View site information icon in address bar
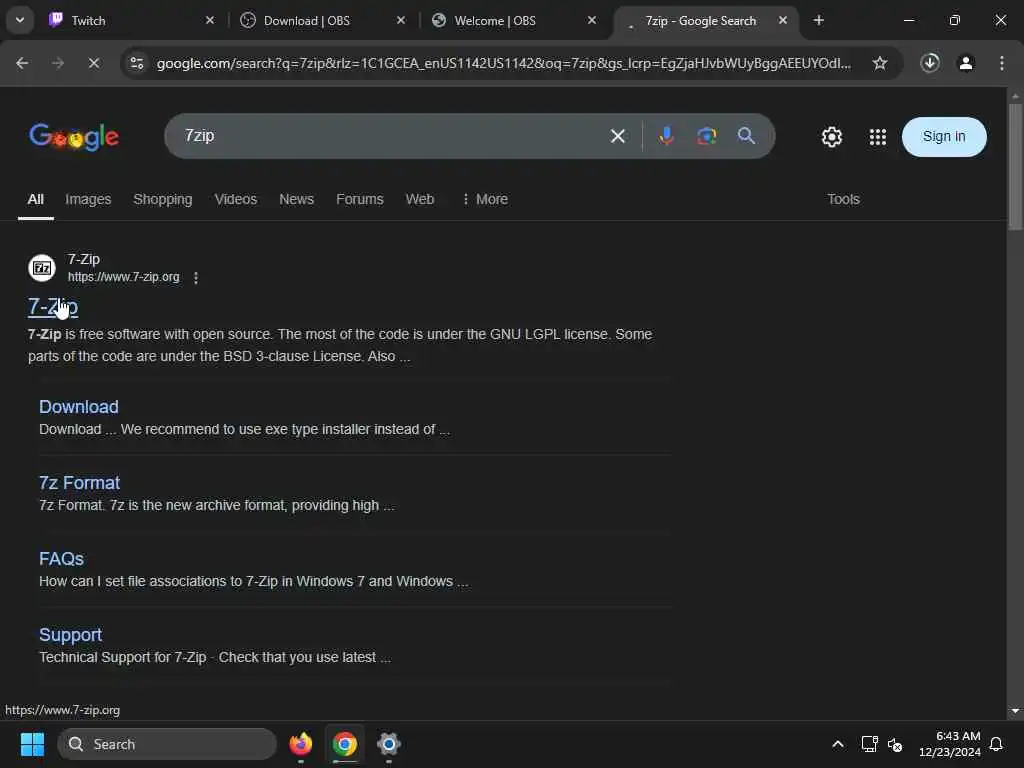The width and height of the screenshot is (1024, 768). pyautogui.click(x=137, y=63)
